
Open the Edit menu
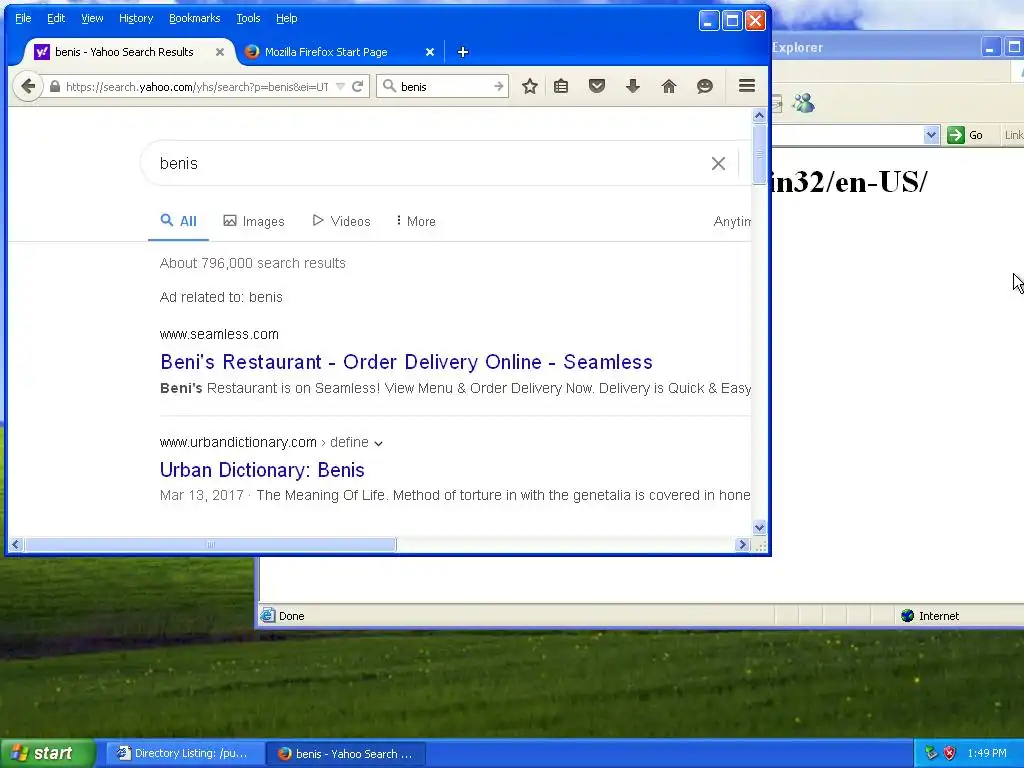(56, 18)
